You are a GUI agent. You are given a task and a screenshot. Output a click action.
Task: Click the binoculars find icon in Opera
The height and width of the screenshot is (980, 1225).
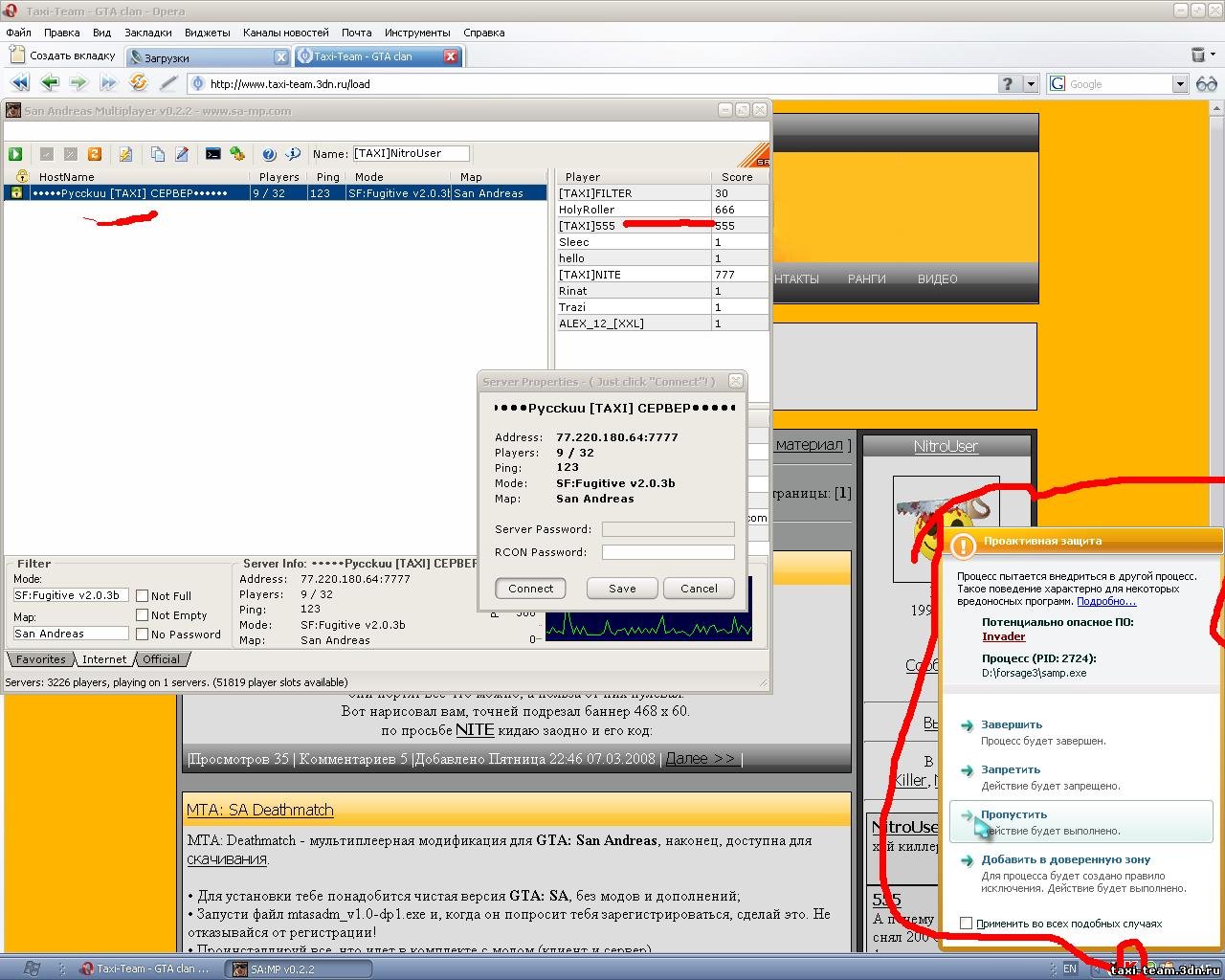1206,84
